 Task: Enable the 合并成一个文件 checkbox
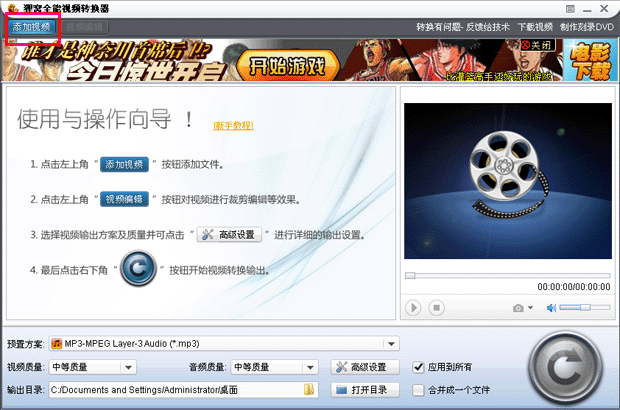point(419,389)
